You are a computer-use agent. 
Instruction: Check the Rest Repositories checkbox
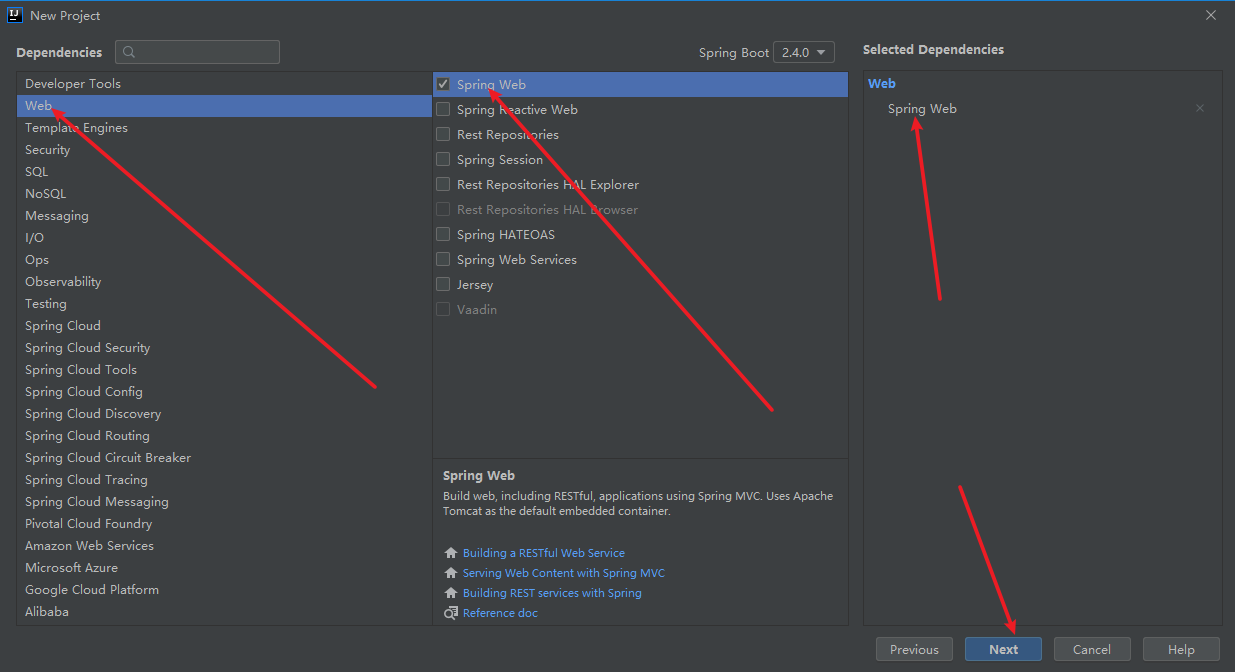coord(443,135)
